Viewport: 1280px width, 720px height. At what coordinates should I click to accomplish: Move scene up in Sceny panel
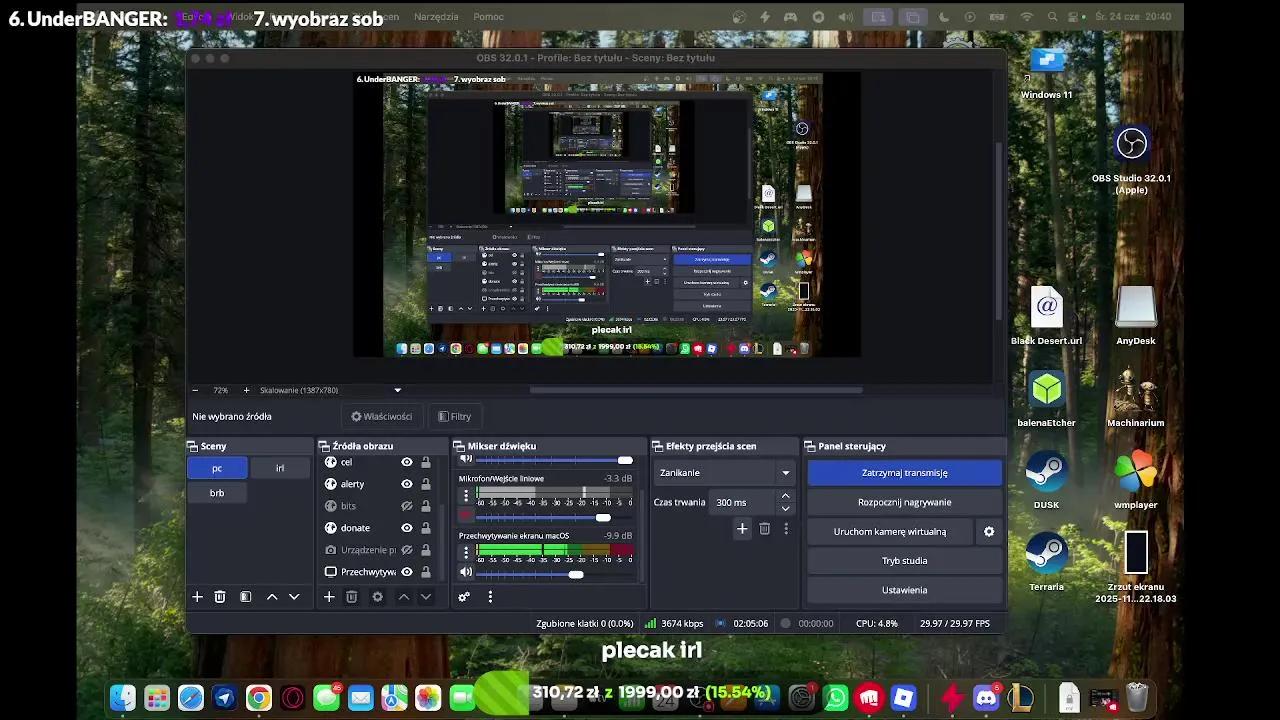[x=272, y=597]
